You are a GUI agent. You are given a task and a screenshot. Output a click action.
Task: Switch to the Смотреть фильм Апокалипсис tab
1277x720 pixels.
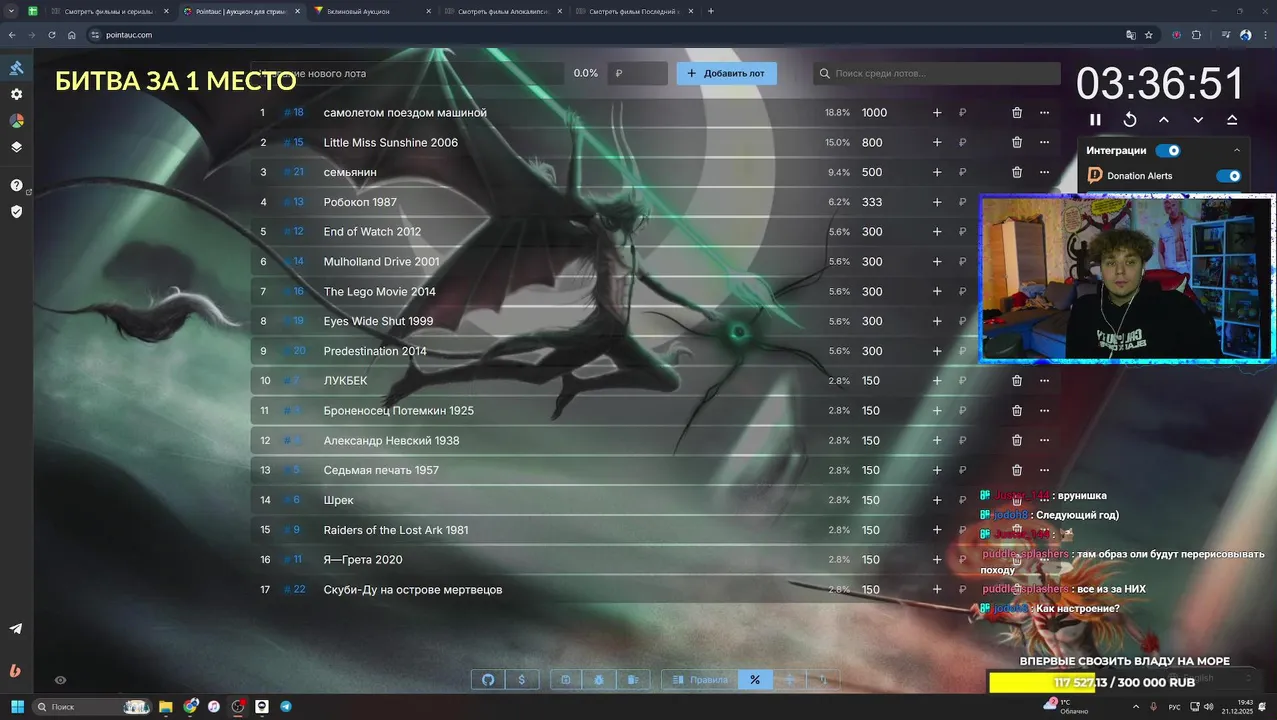coord(504,11)
